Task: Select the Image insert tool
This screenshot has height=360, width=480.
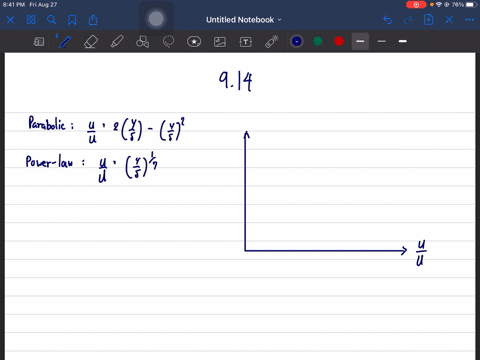Action: tap(220, 42)
